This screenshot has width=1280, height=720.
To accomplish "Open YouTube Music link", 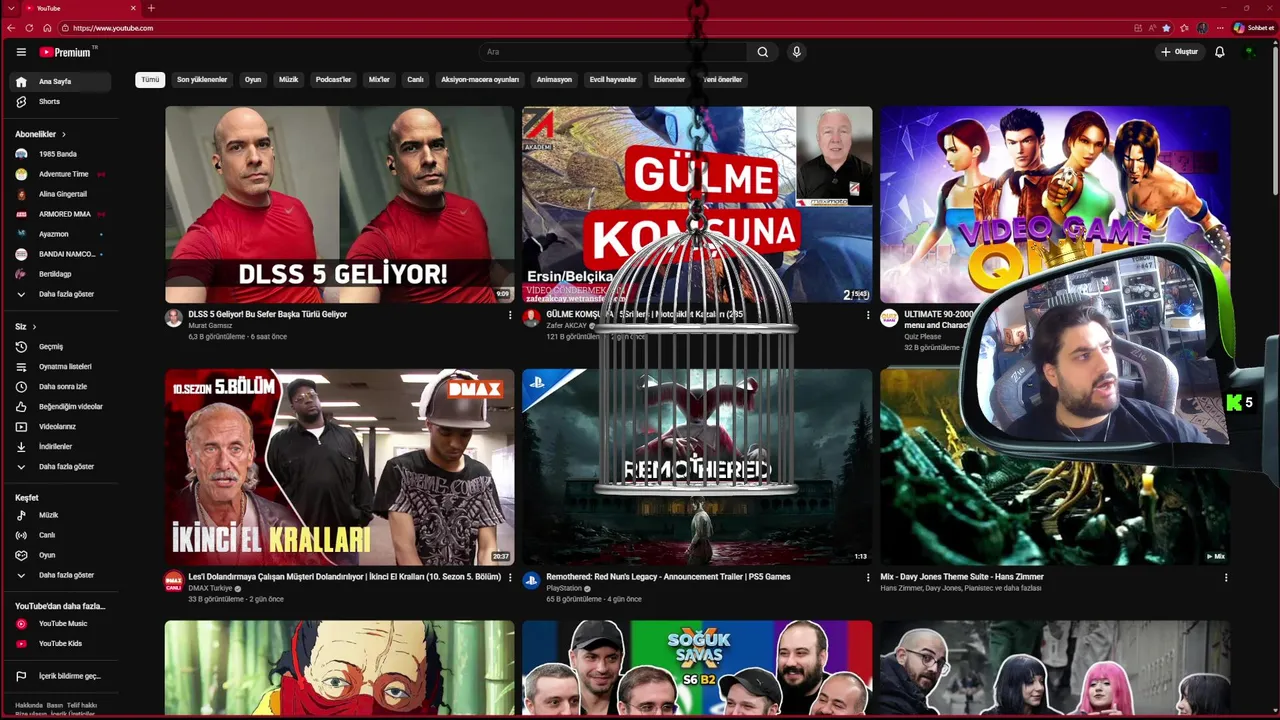I will click(60, 624).
